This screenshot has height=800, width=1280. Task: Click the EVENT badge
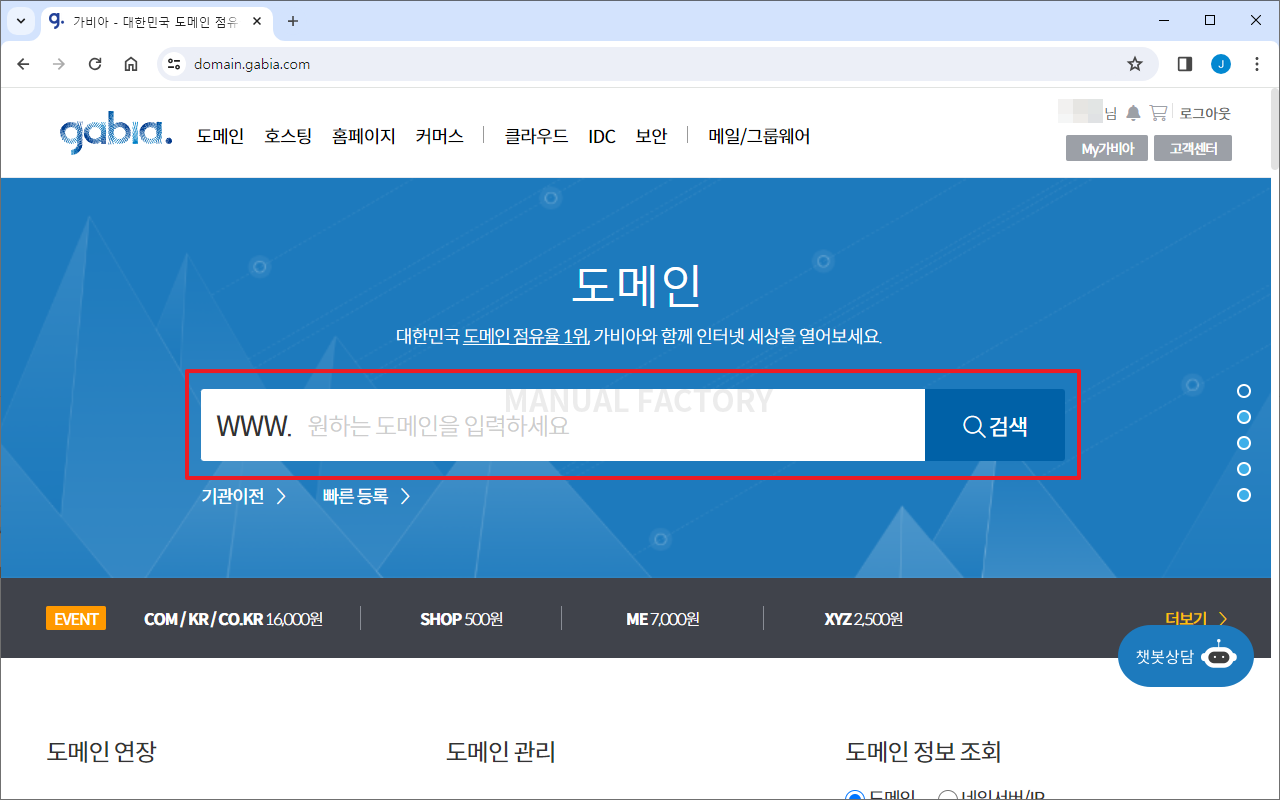coord(76,618)
